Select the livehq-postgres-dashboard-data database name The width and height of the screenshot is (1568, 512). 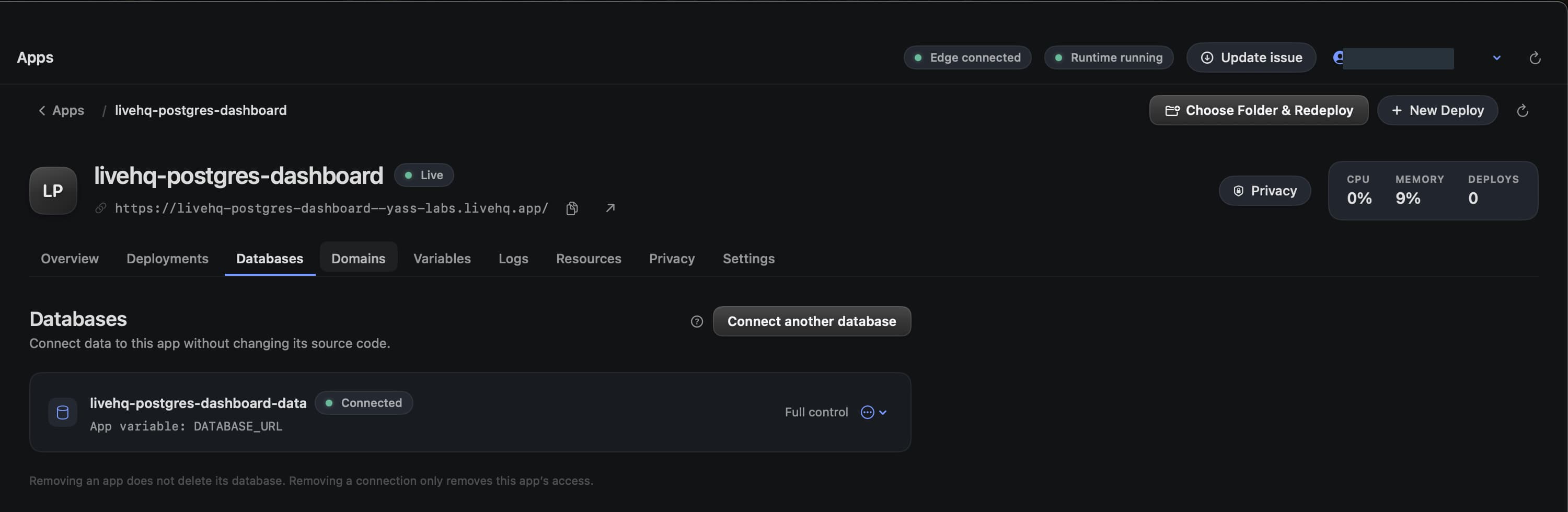point(199,403)
